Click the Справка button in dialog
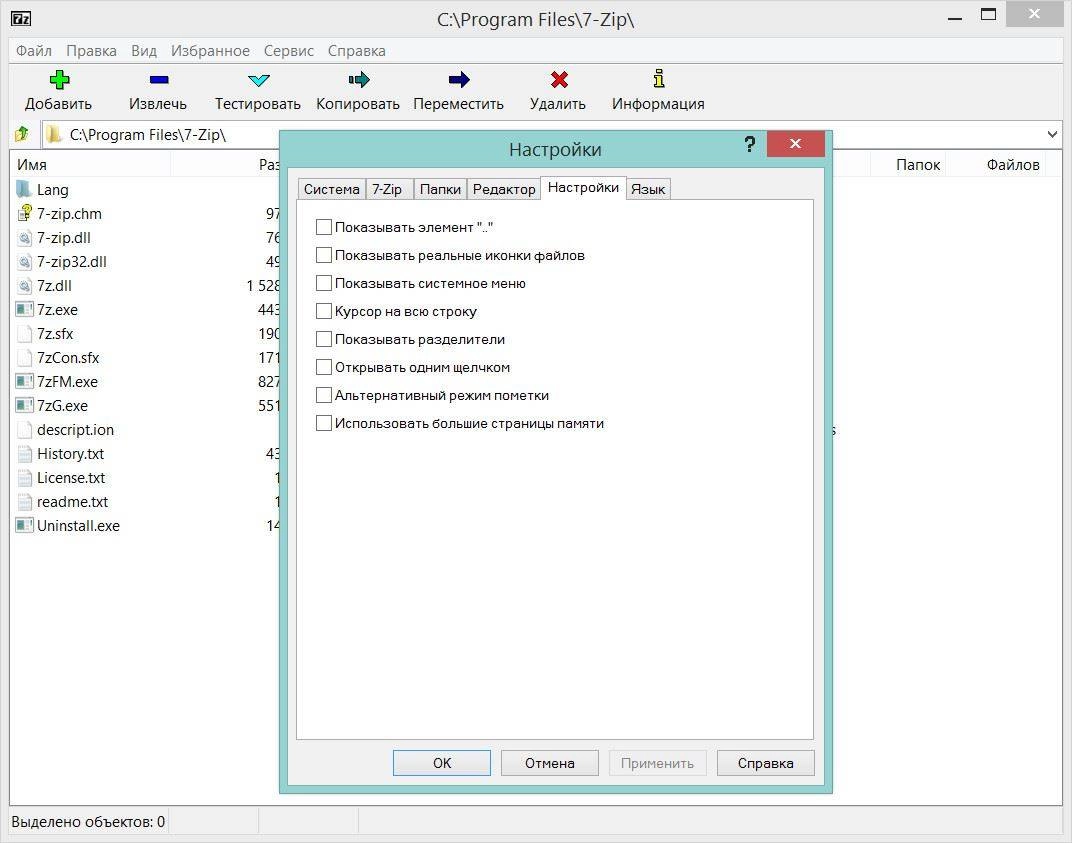The height and width of the screenshot is (843, 1072). (x=766, y=763)
